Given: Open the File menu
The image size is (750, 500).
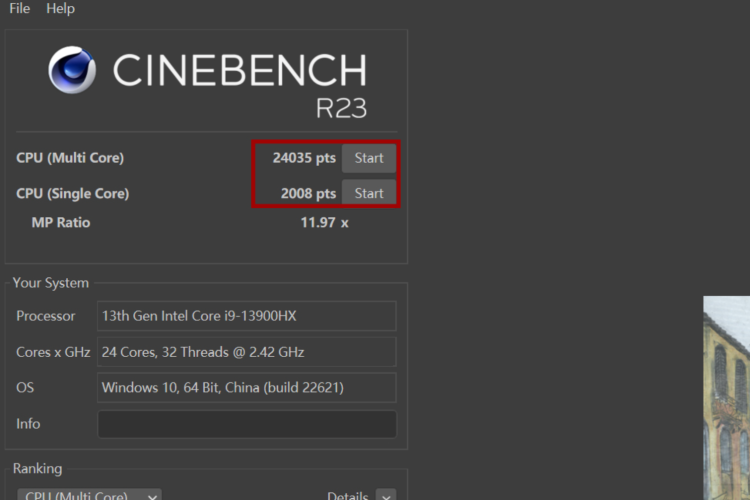Looking at the screenshot, I should point(20,9).
